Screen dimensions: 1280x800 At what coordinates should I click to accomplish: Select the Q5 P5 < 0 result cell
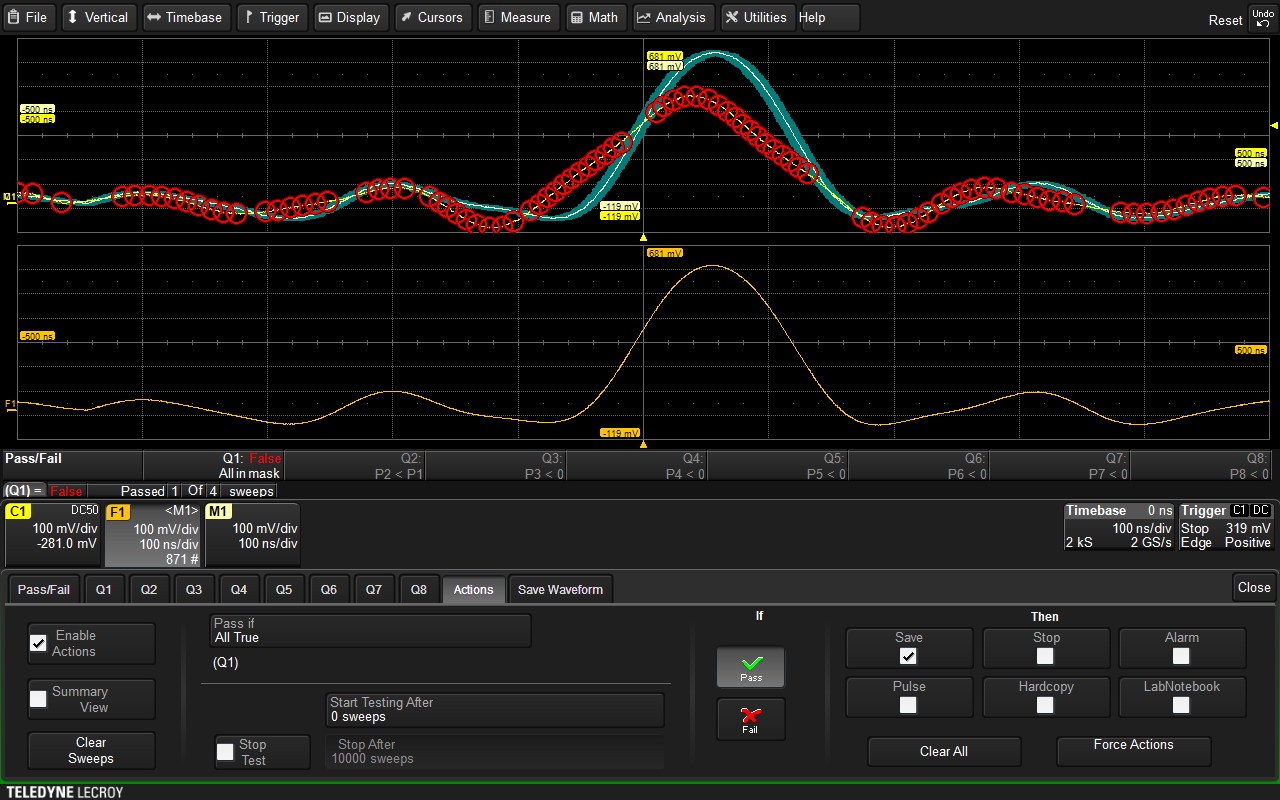coord(778,465)
